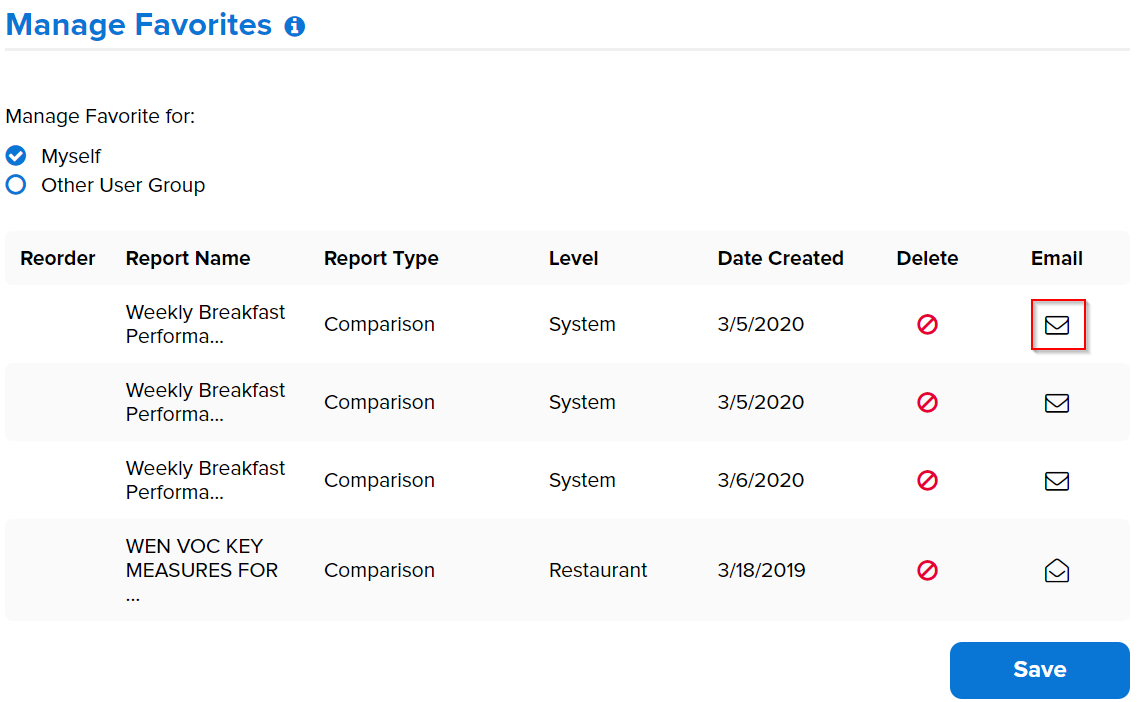
Task: Delete the first Weekly Breakfast report
Action: tap(927, 325)
